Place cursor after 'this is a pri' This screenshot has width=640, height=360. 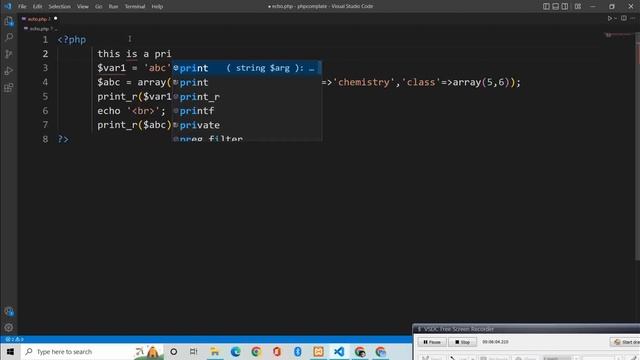click(x=172, y=54)
